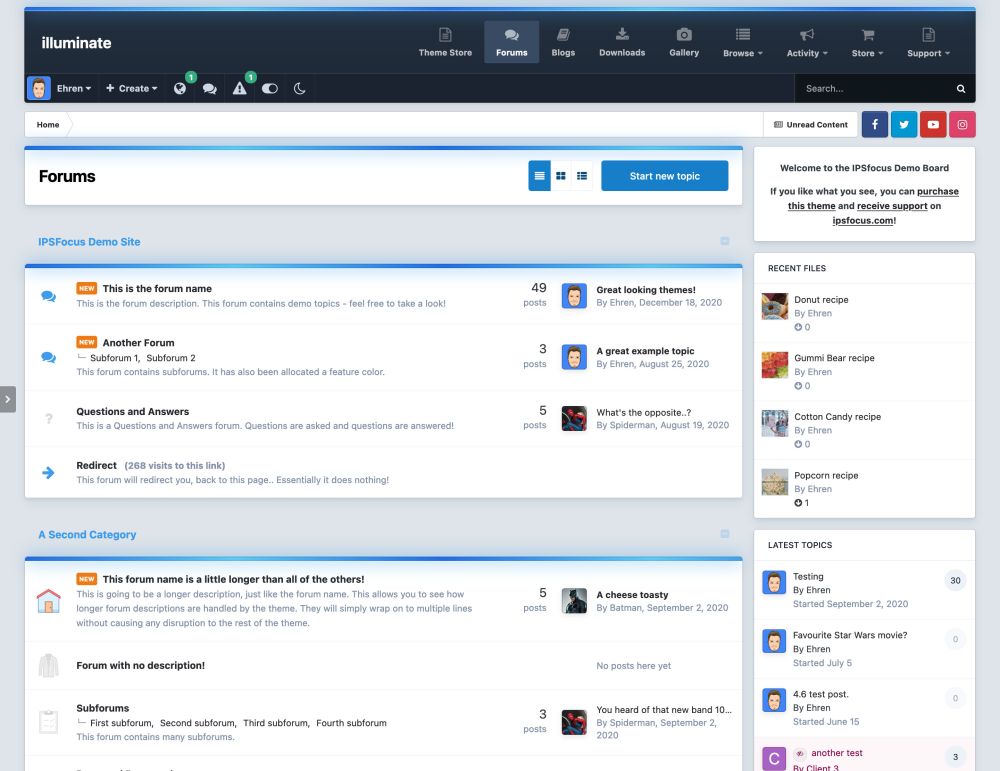Collapse A Second Category section

(x=724, y=534)
